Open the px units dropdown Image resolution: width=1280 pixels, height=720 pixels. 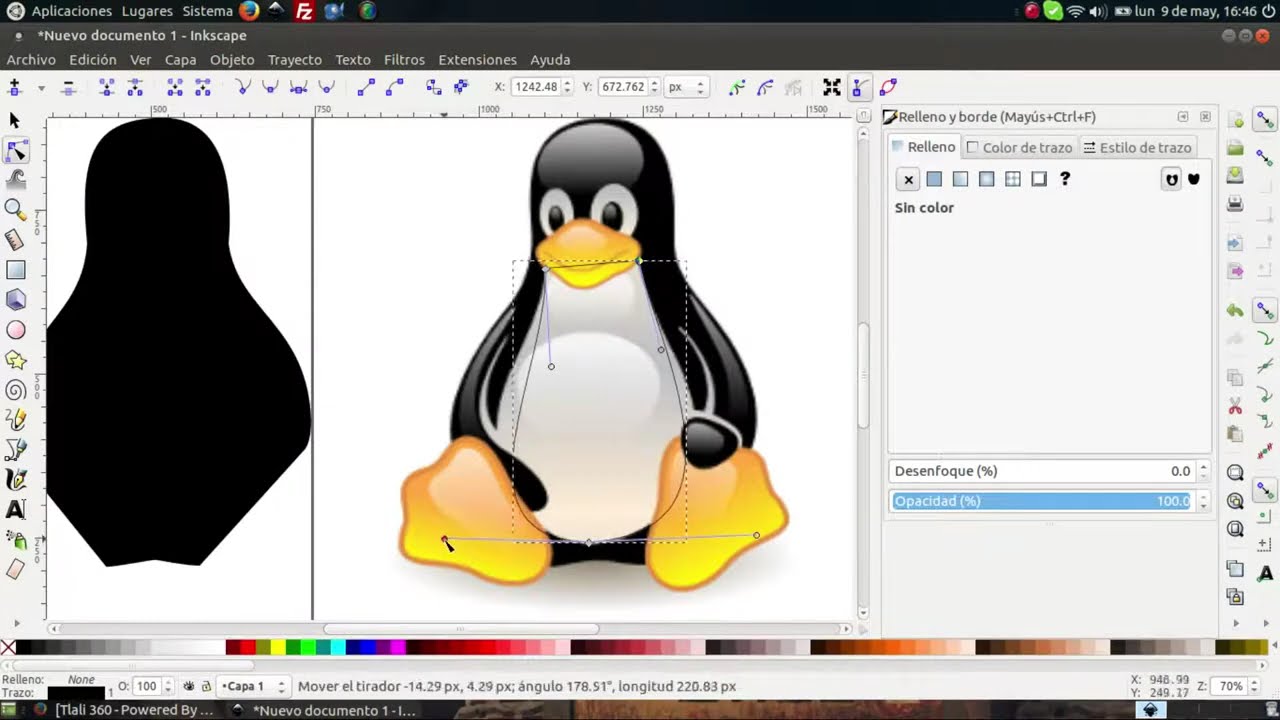[686, 87]
